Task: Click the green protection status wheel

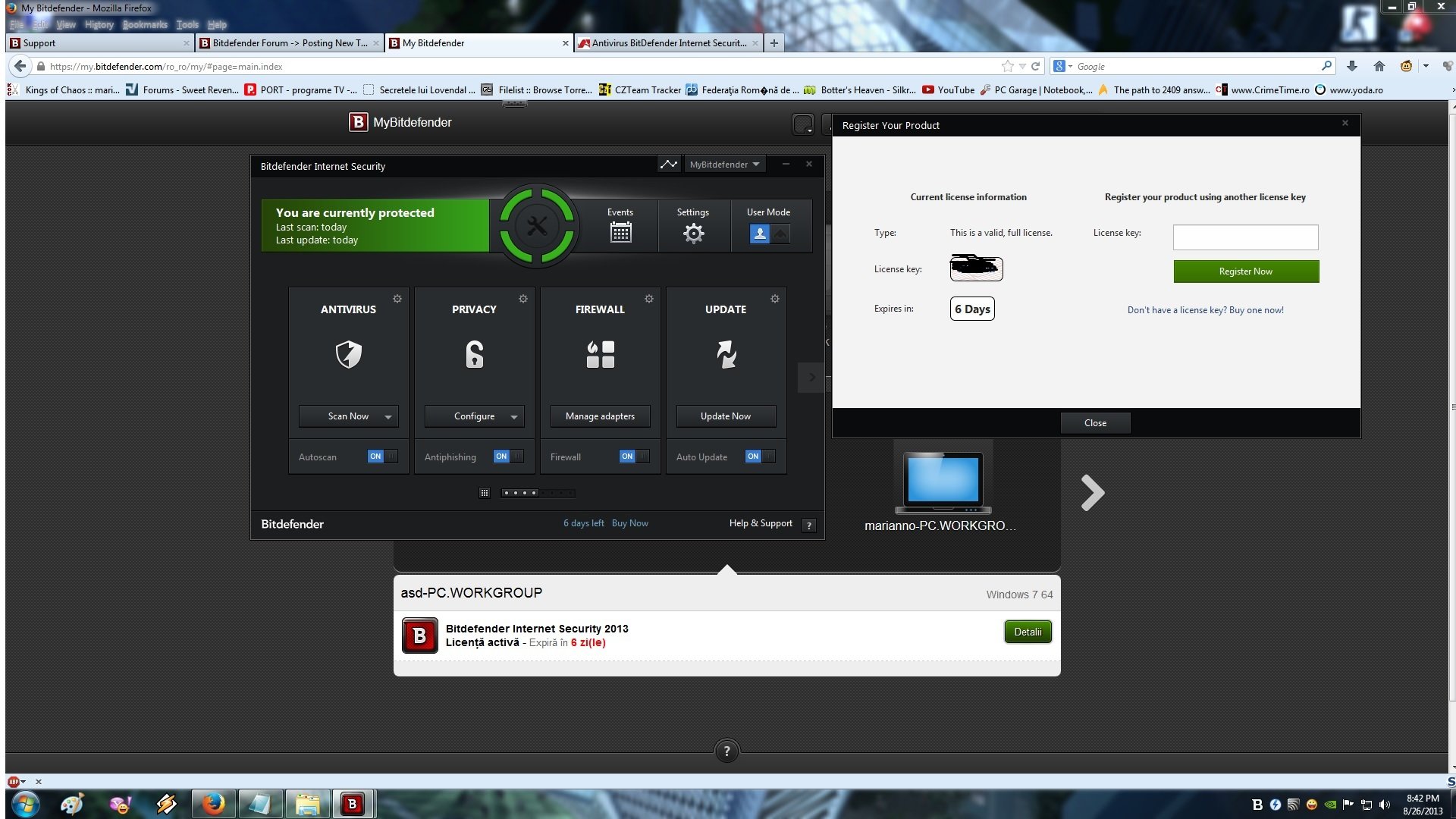Action: [x=537, y=226]
